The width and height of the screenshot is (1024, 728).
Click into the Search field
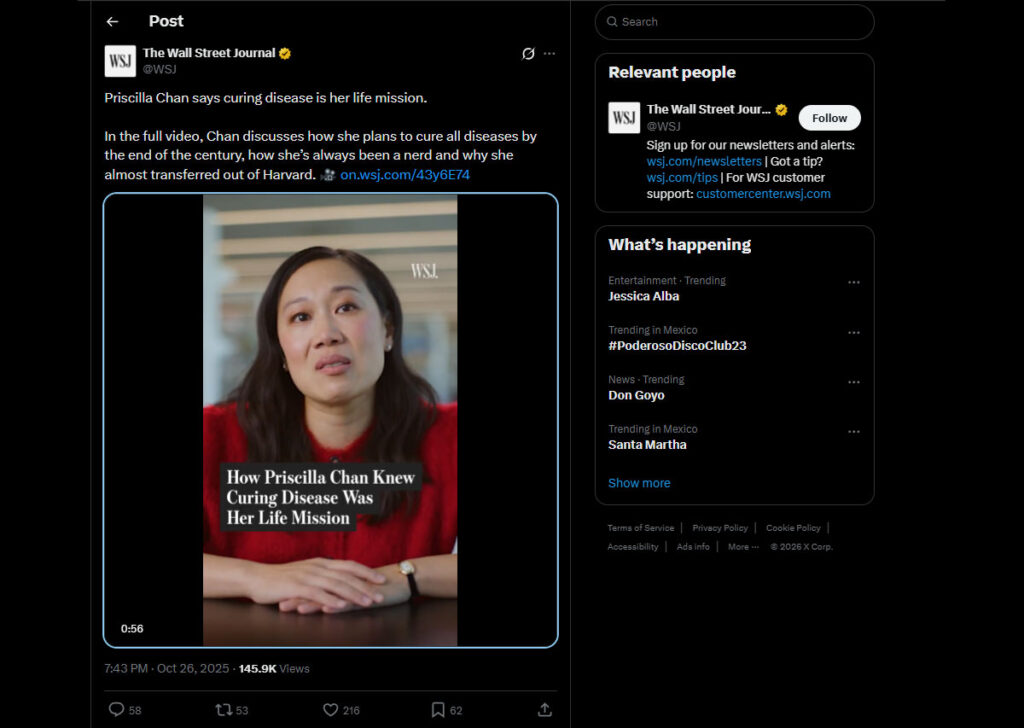tap(740, 22)
